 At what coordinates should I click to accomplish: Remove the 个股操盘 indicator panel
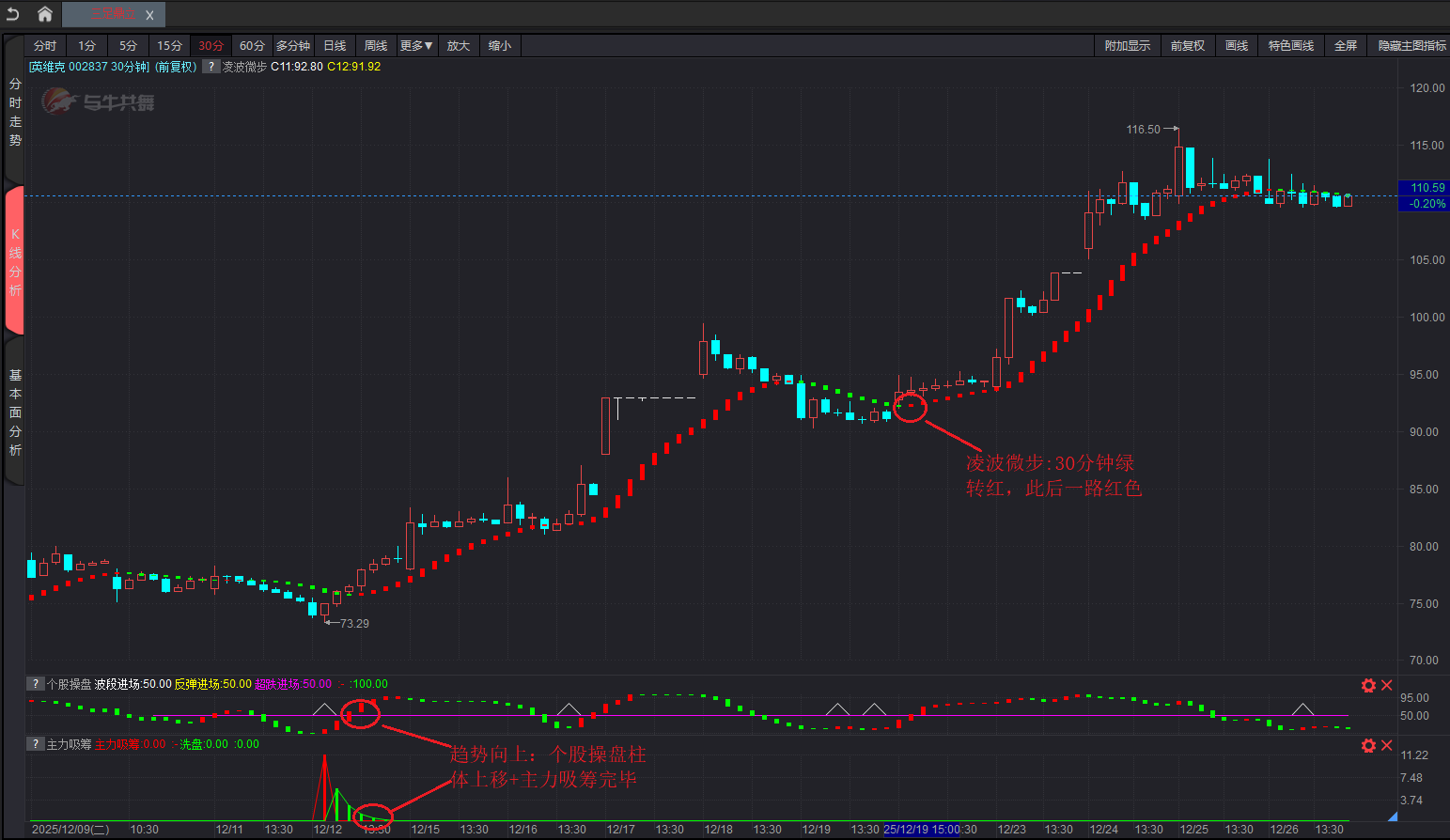tap(1387, 686)
